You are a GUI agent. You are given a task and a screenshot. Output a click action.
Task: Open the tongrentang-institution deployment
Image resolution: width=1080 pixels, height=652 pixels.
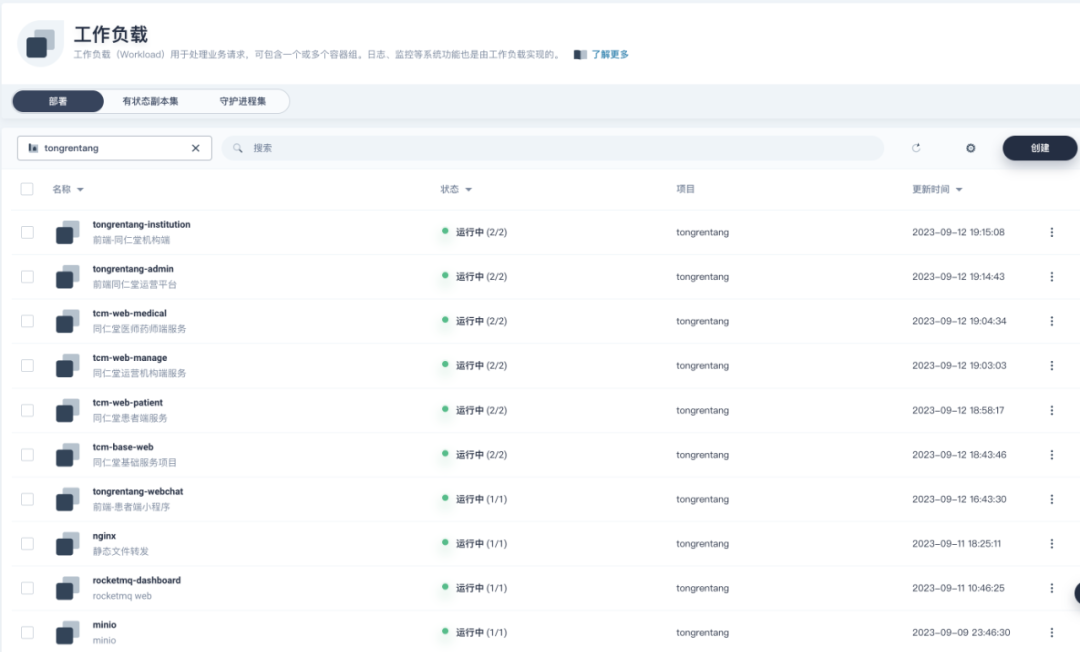point(141,224)
